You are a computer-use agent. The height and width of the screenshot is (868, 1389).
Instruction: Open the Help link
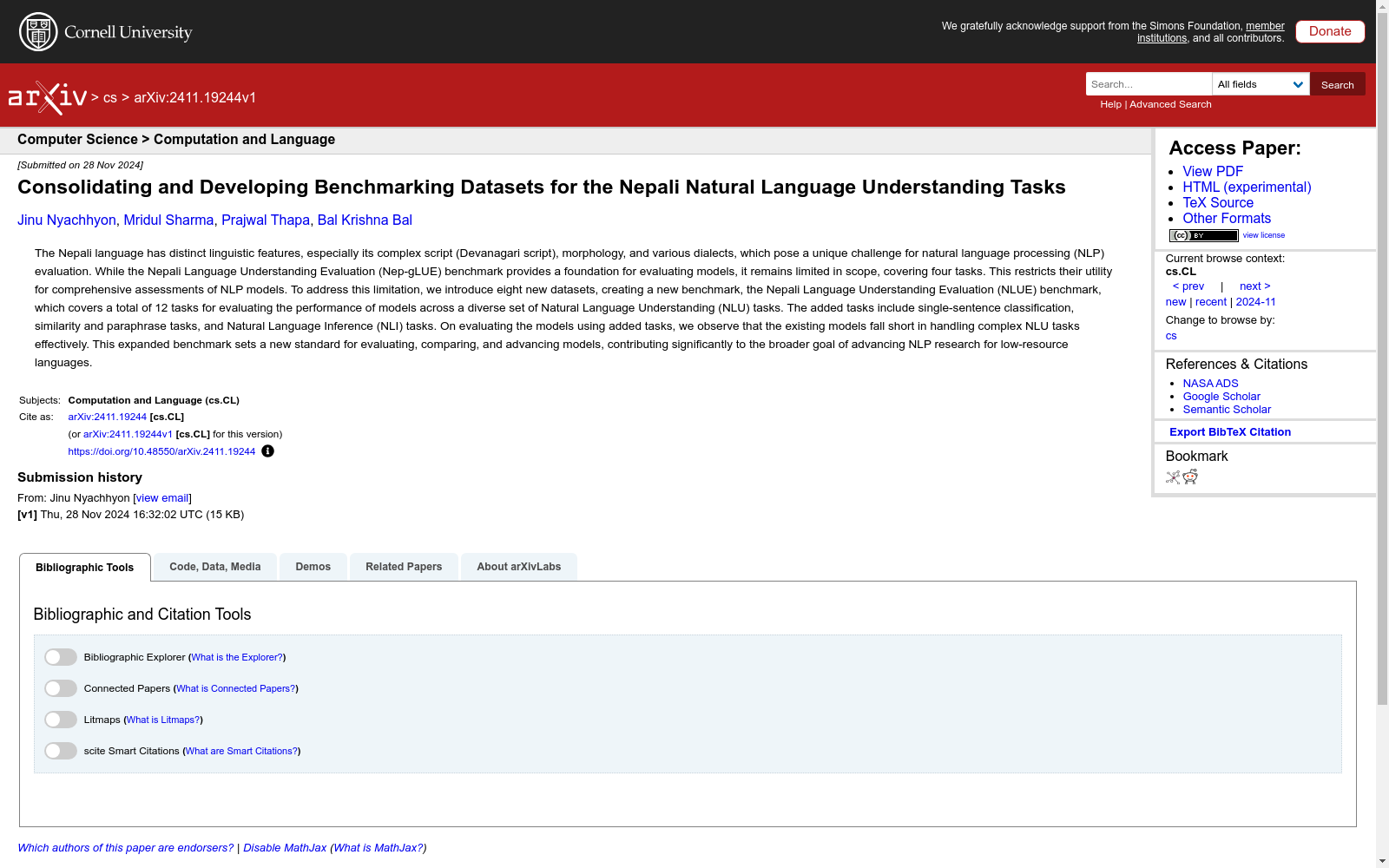click(x=1110, y=104)
